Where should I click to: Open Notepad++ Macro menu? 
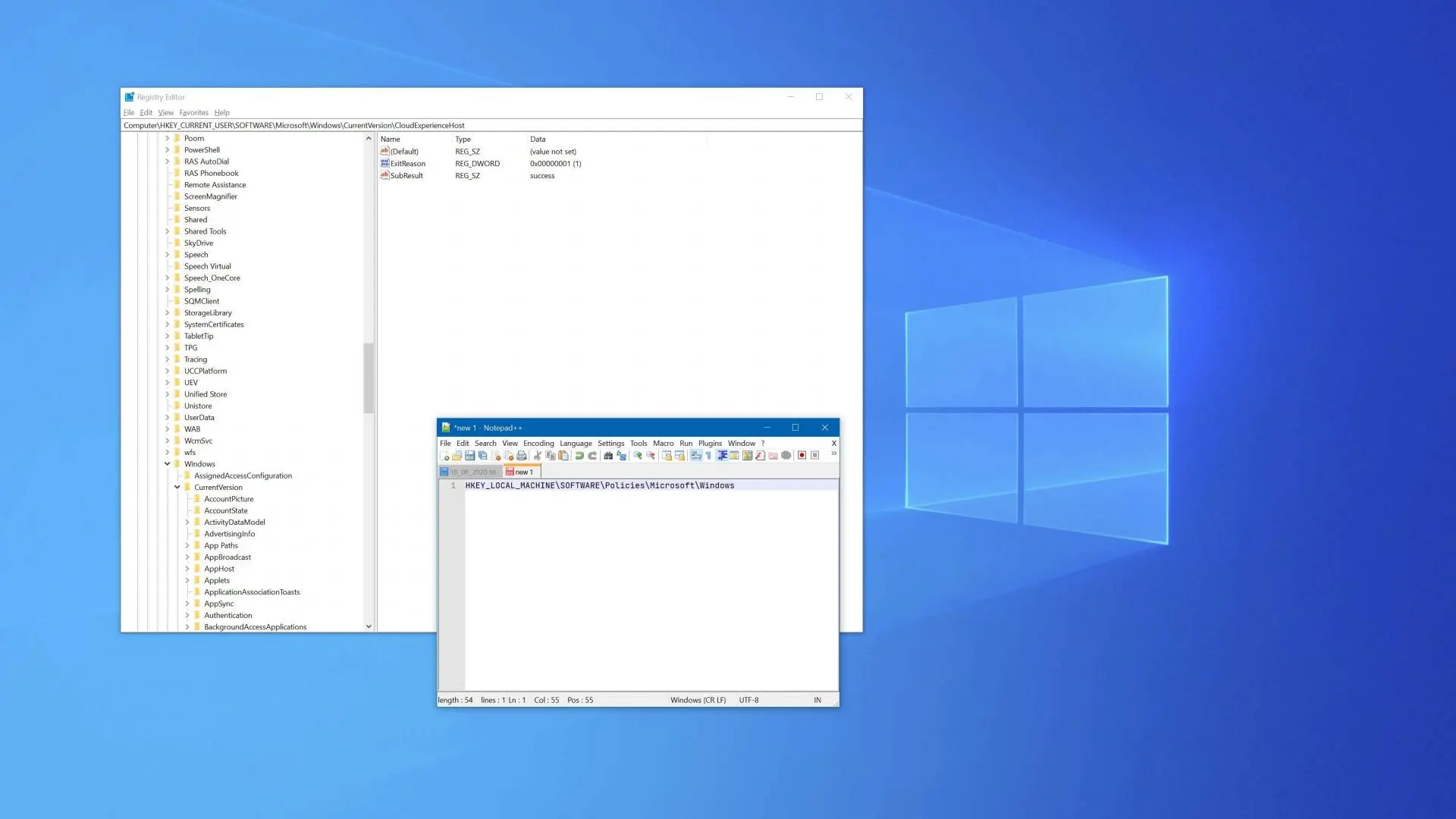(x=664, y=444)
